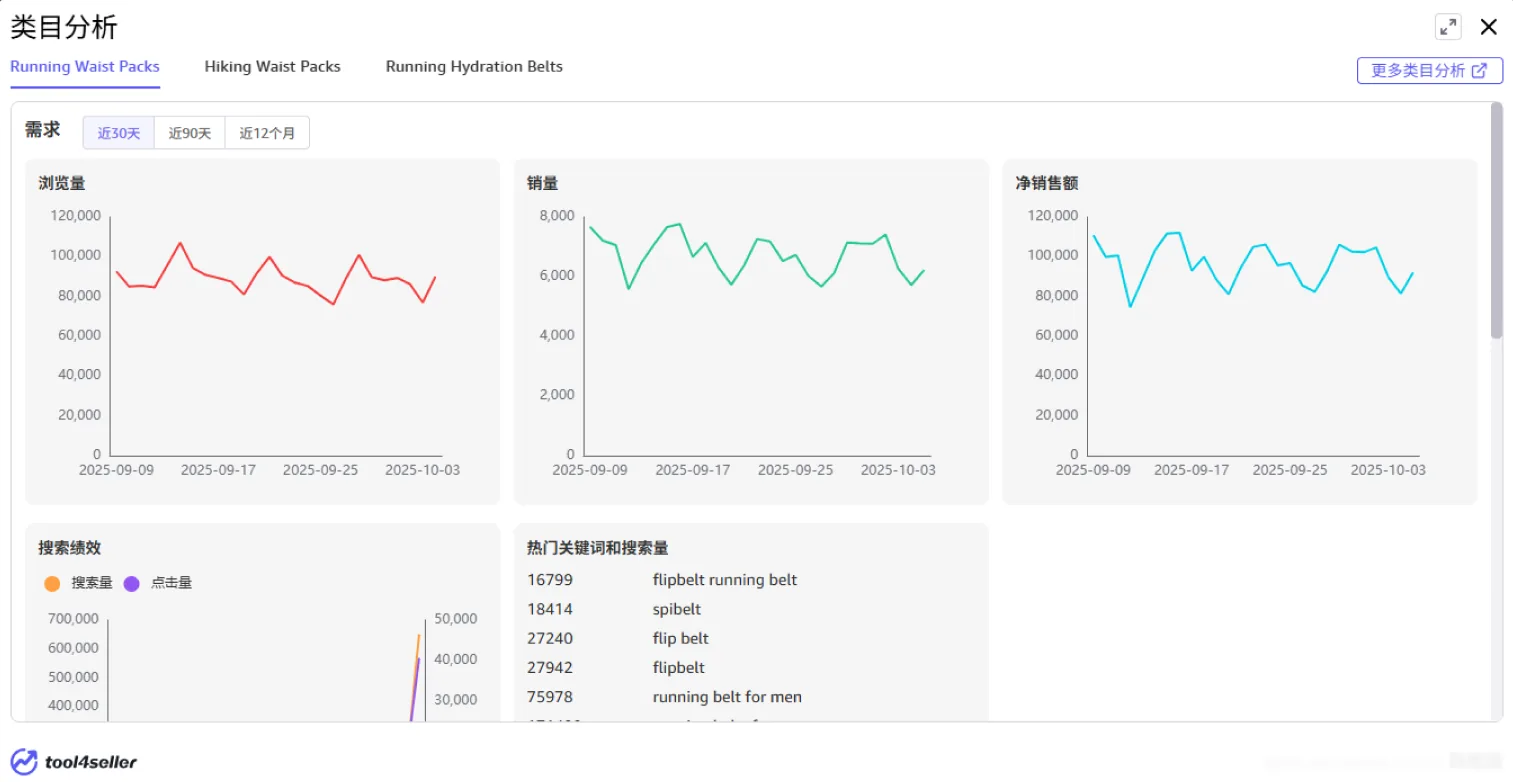Image resolution: width=1513 pixels, height=782 pixels.
Task: Click keyword spibelt
Action: click(x=677, y=609)
